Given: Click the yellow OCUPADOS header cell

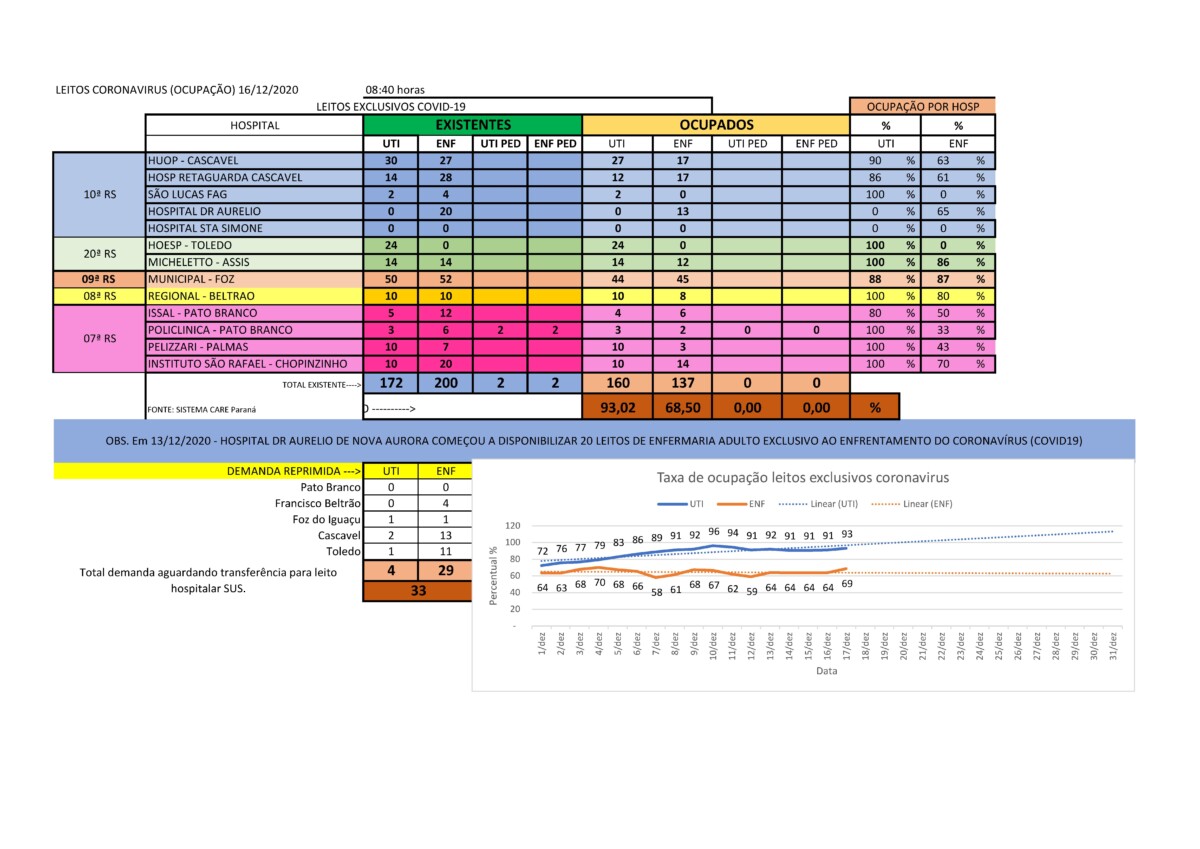Looking at the screenshot, I should tap(716, 125).
